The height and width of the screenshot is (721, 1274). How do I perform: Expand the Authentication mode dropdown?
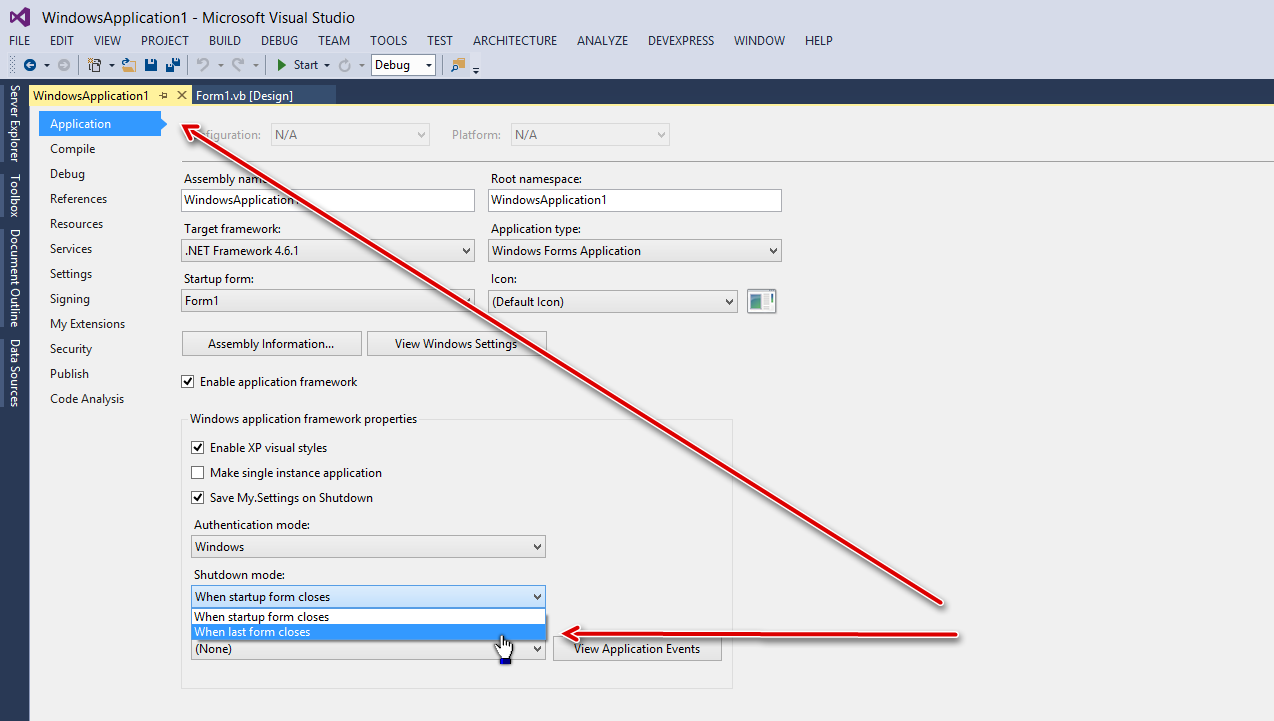[x=368, y=547]
